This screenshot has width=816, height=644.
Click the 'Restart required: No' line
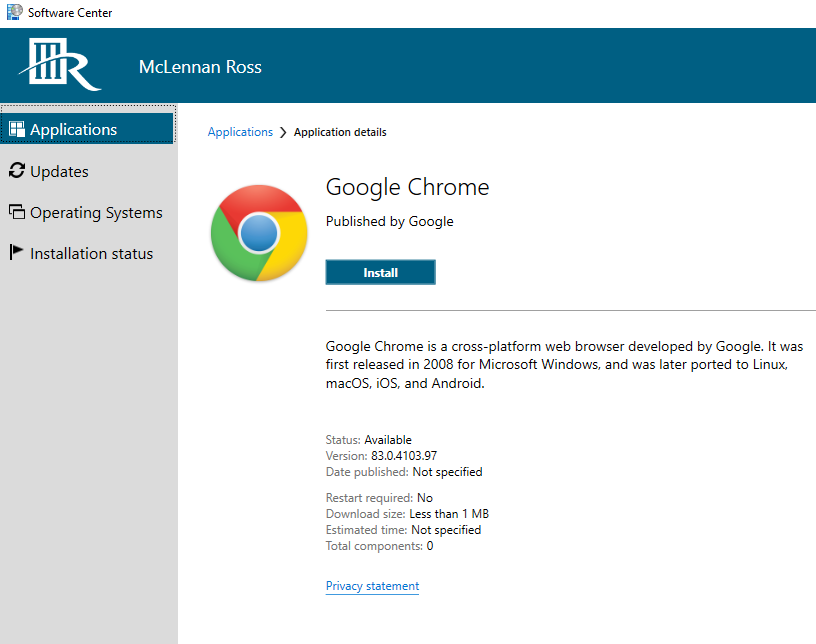click(x=379, y=498)
